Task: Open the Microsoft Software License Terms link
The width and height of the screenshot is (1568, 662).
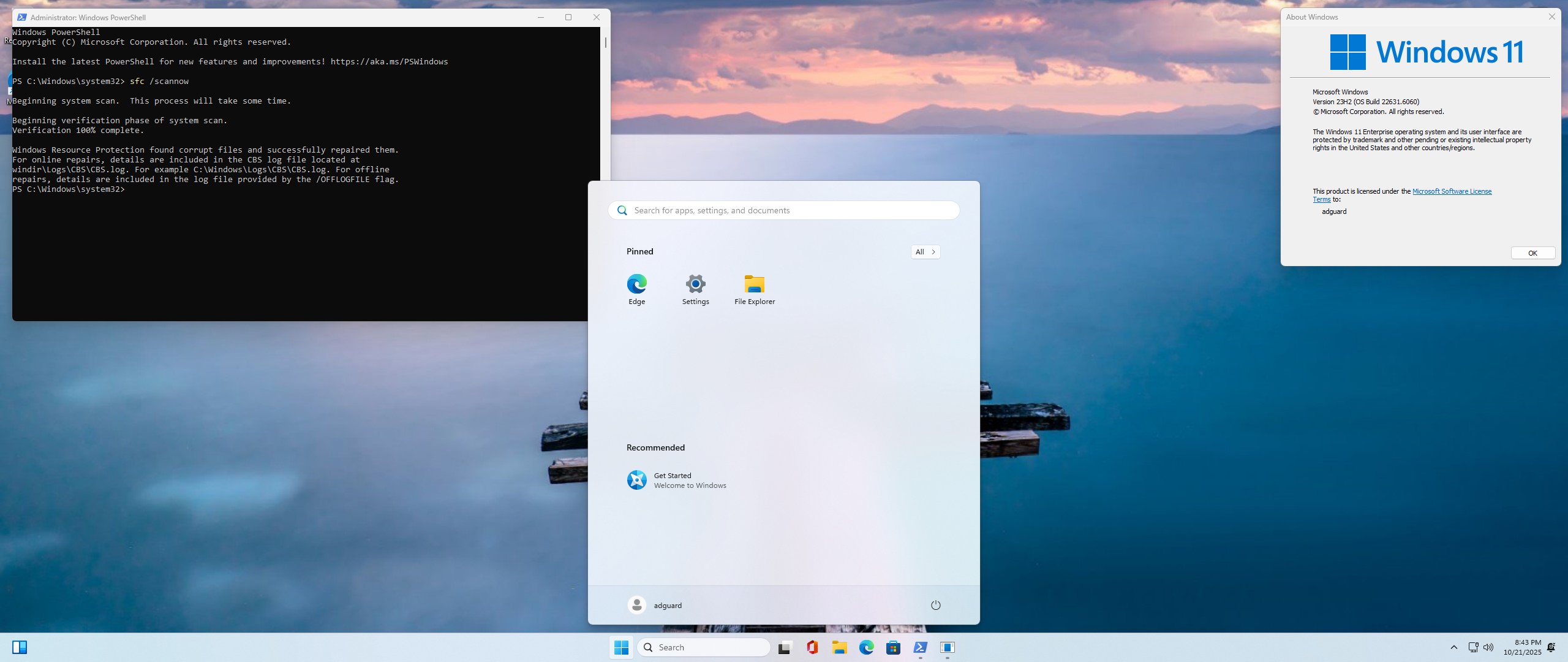Action: click(x=1451, y=191)
